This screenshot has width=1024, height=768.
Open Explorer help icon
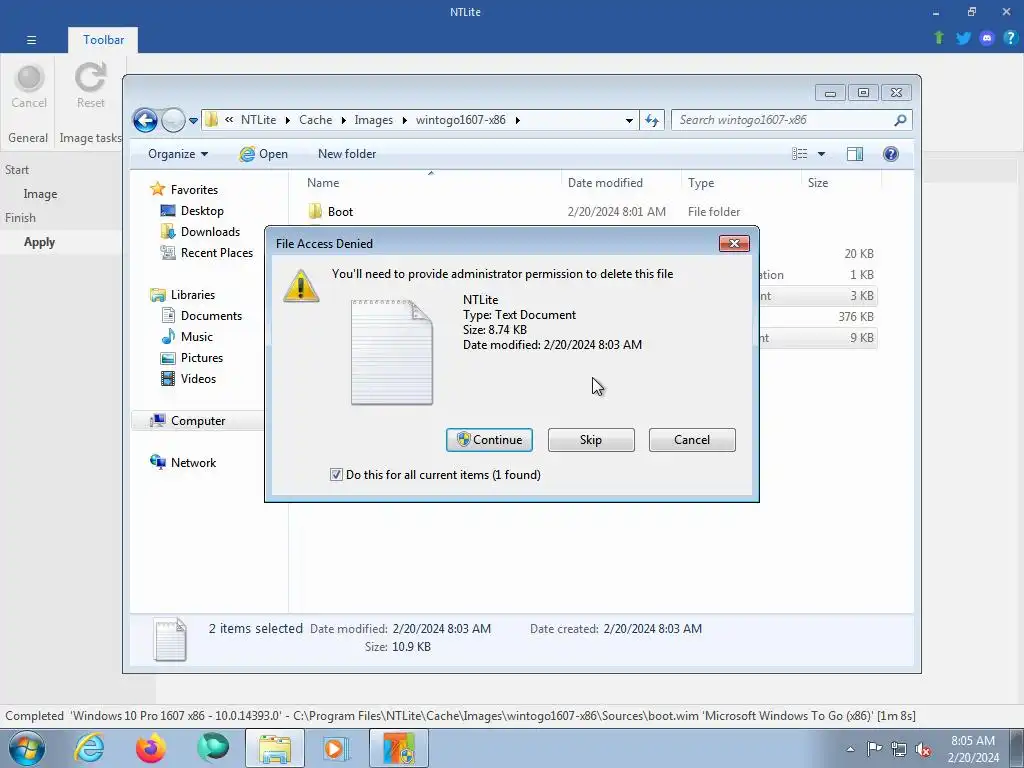891,154
